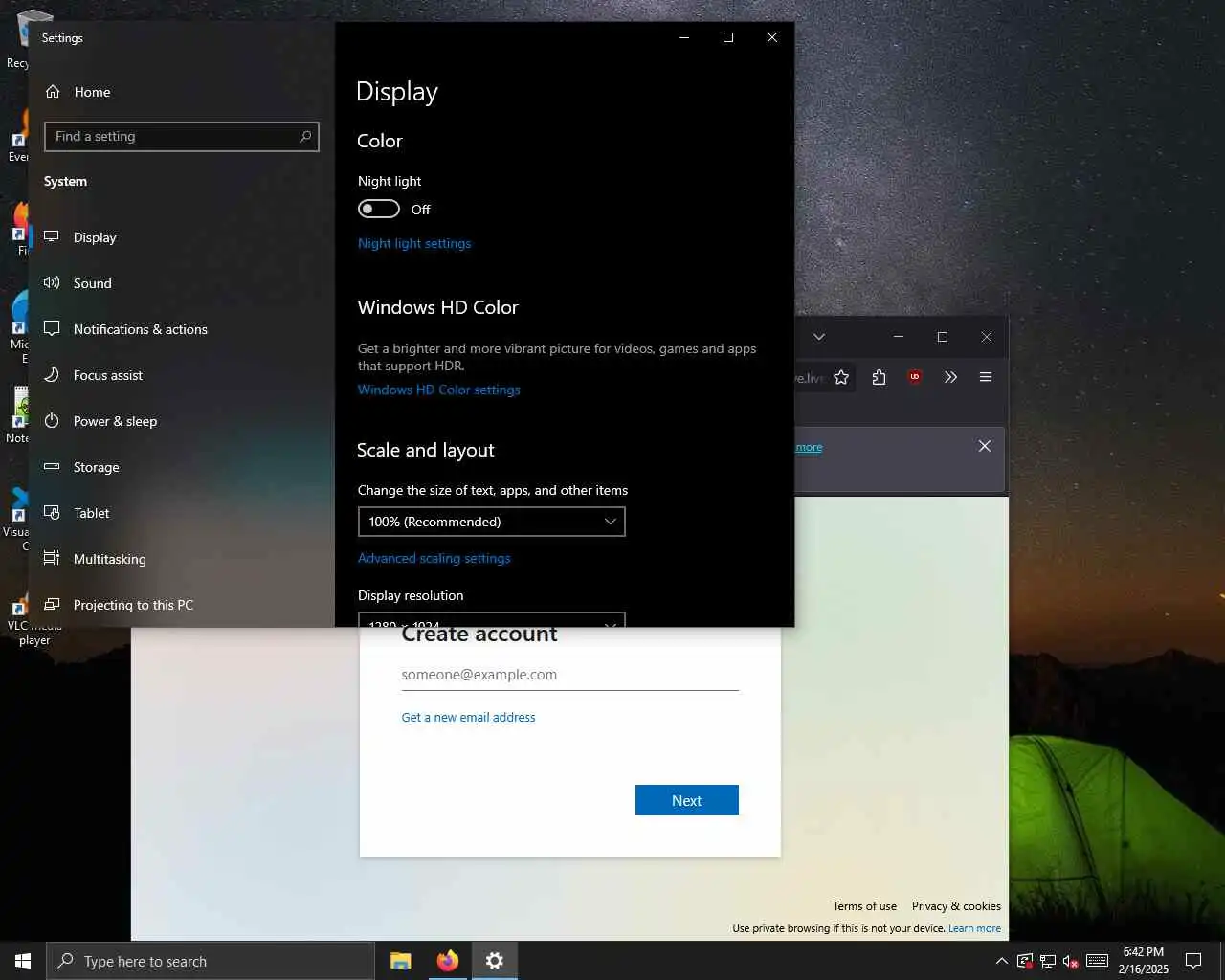Click the Focus assist moon icon
Screen dimensions: 1225x980
52,374
